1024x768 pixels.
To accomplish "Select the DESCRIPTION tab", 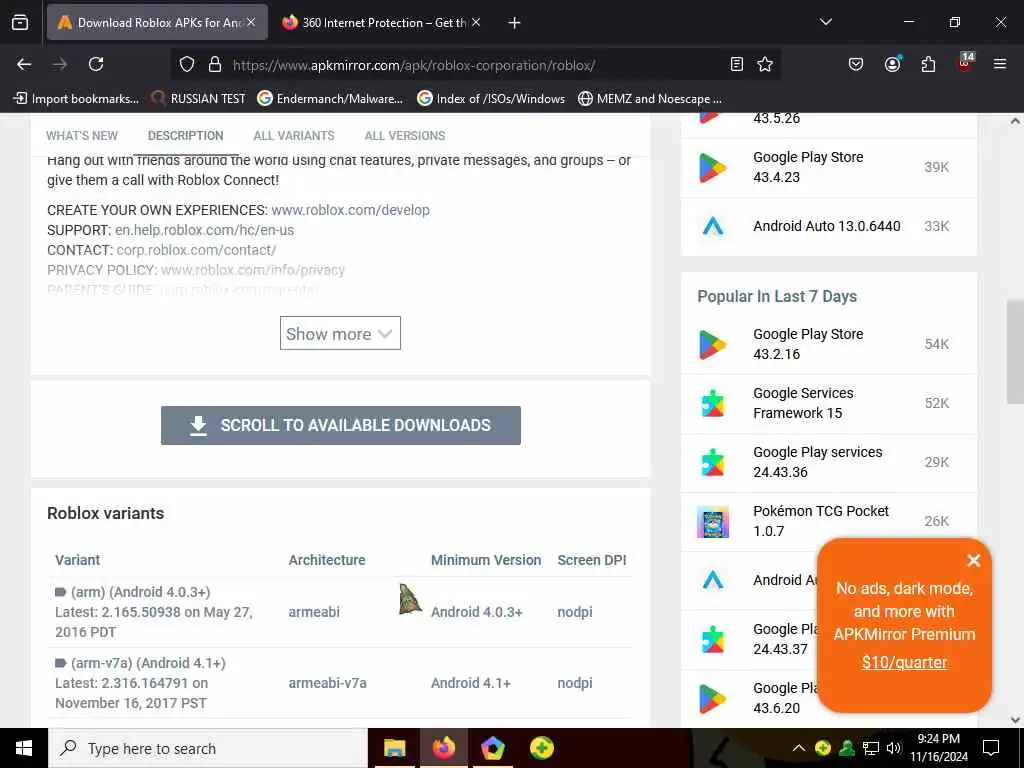I will point(185,136).
